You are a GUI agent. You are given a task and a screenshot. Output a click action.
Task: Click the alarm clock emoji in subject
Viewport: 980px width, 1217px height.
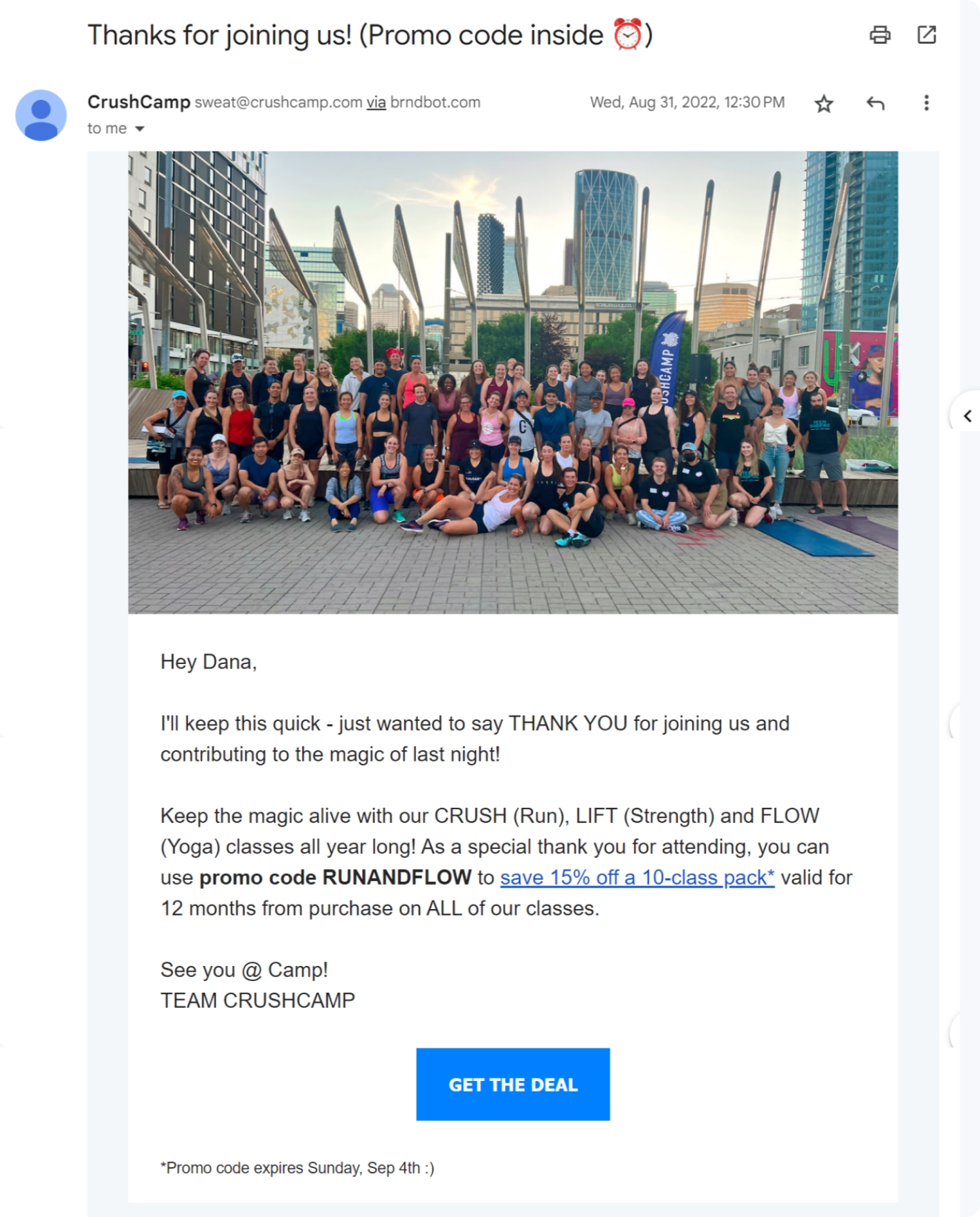[627, 35]
